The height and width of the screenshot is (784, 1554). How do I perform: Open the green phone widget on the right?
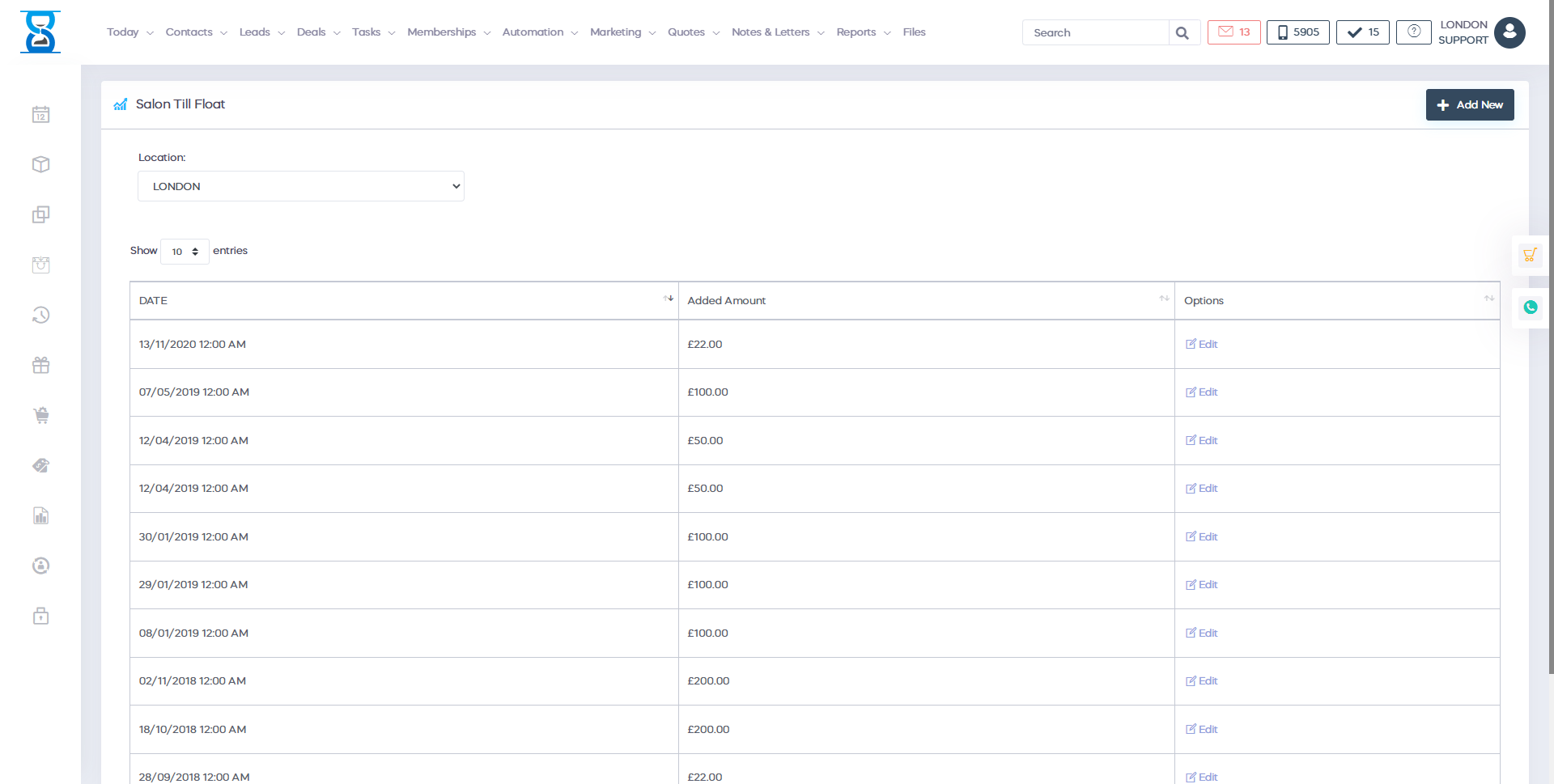pos(1530,307)
